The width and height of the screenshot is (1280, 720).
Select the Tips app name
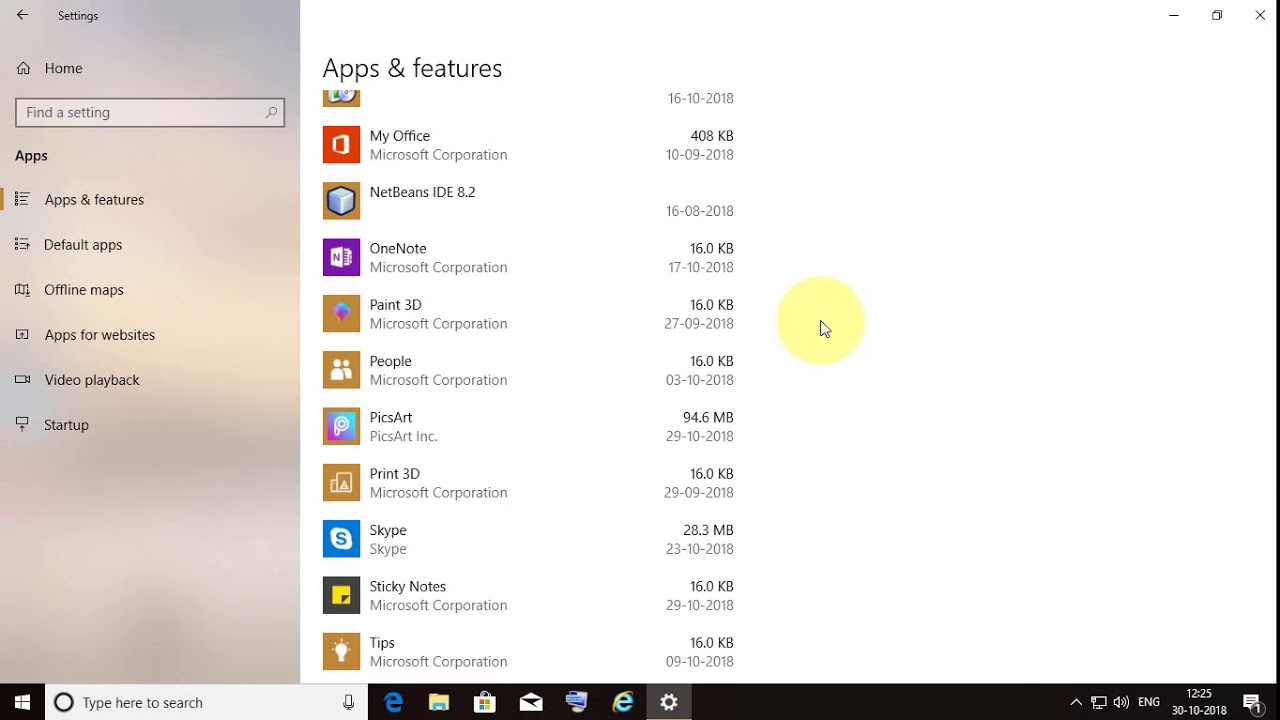(382, 642)
